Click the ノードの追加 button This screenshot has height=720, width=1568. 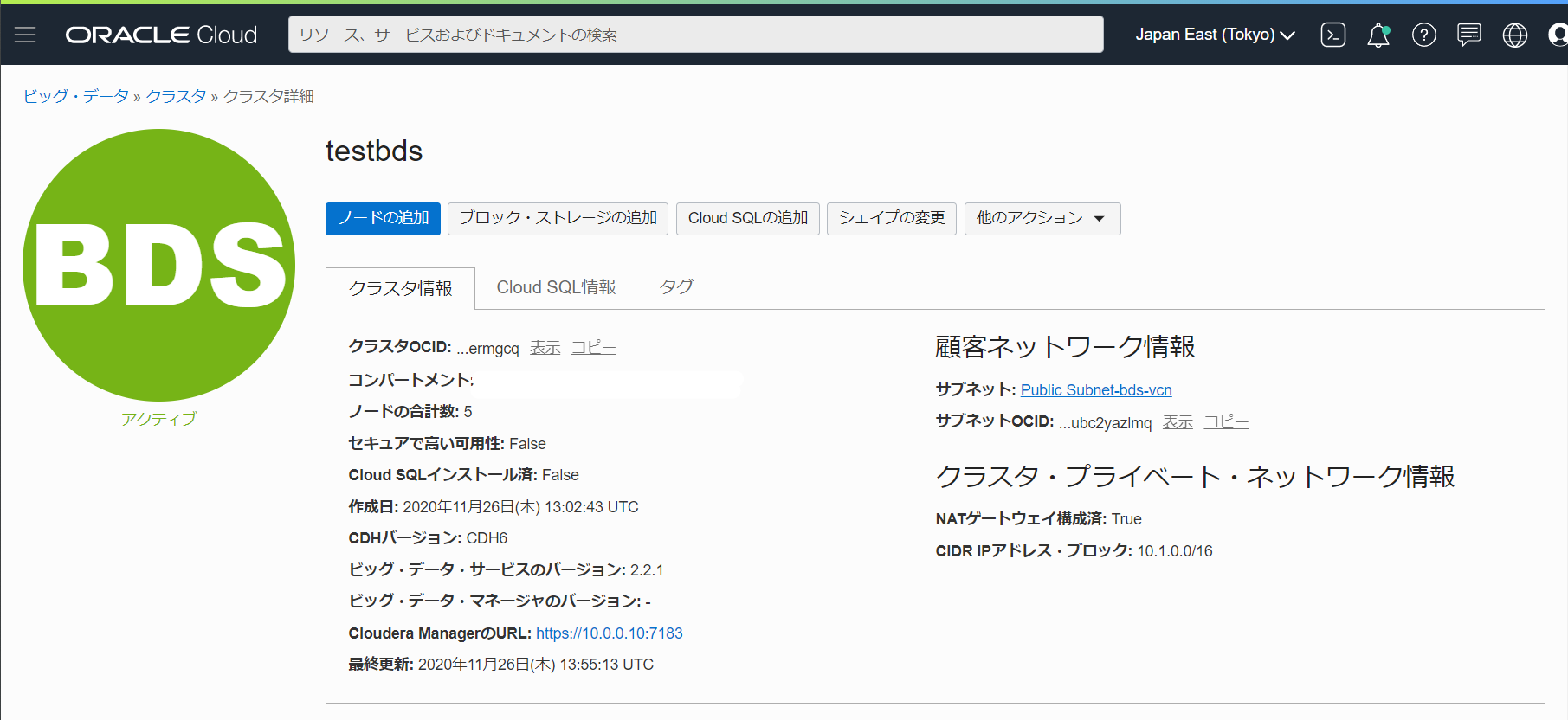pos(383,218)
